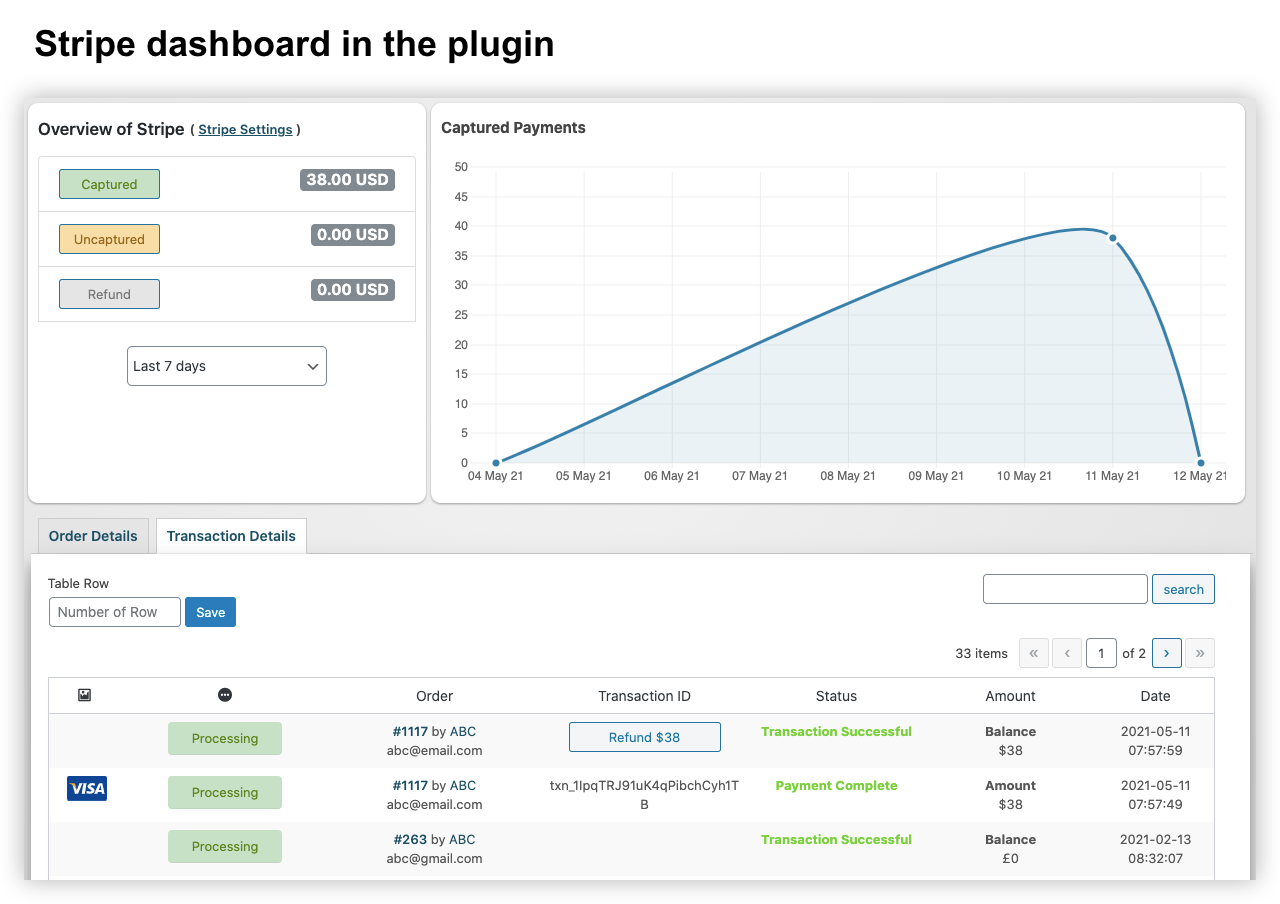Focus the search text box
The width and height of the screenshot is (1280, 904).
tap(1065, 589)
